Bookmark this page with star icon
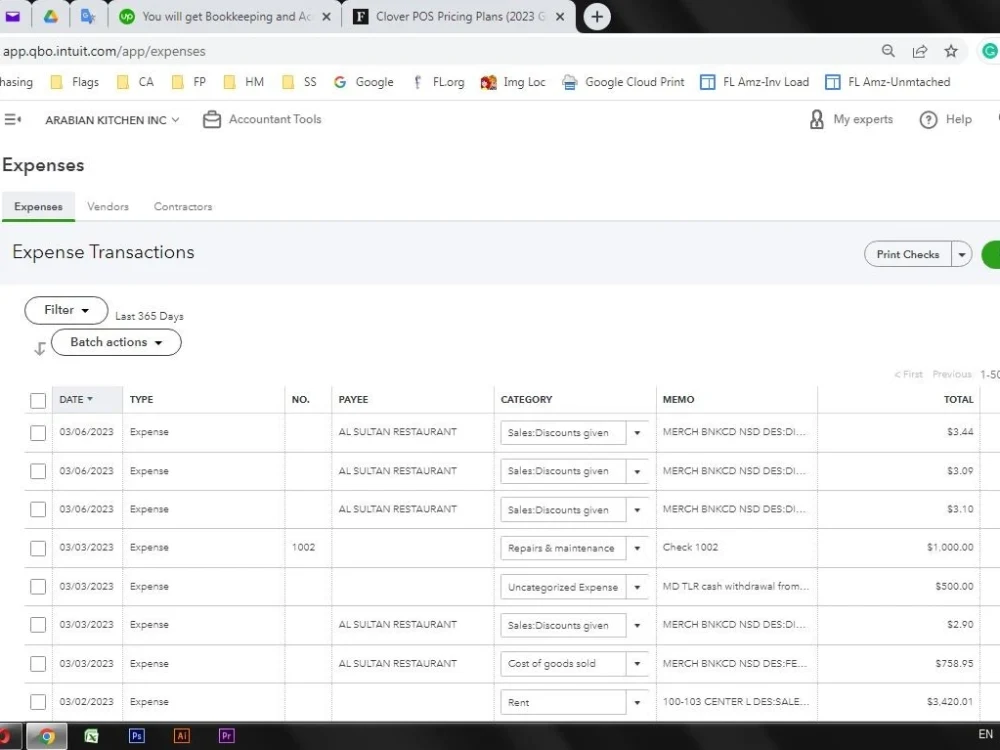This screenshot has width=1000, height=750. (x=951, y=51)
